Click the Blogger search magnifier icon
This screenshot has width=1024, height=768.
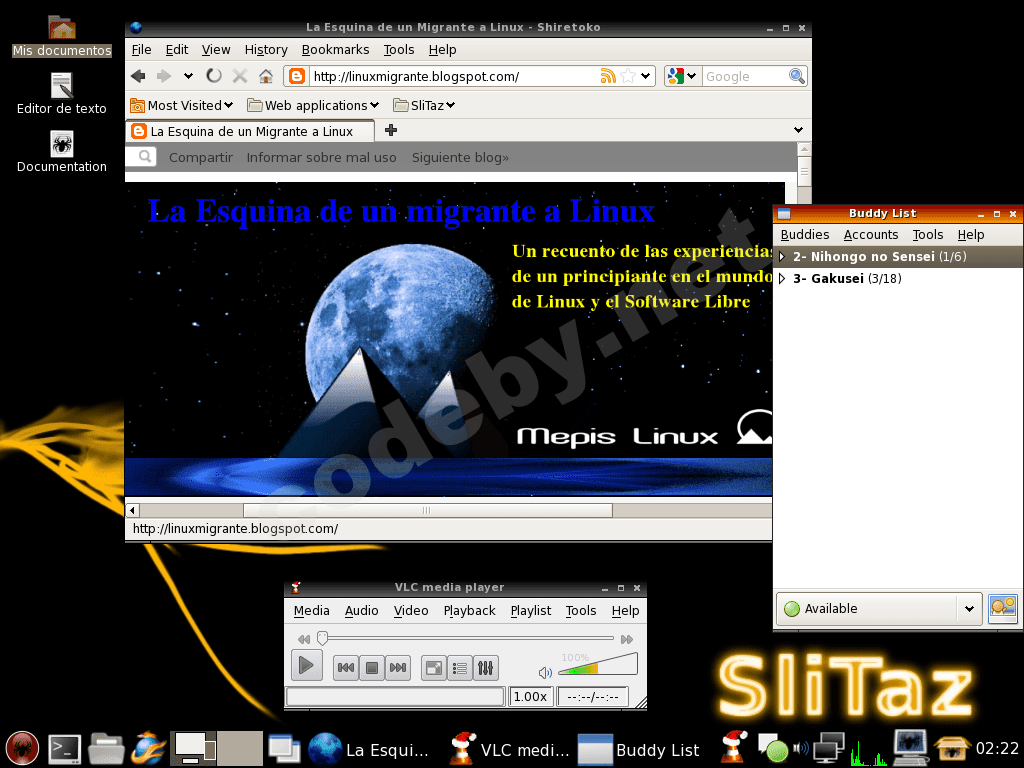(145, 157)
